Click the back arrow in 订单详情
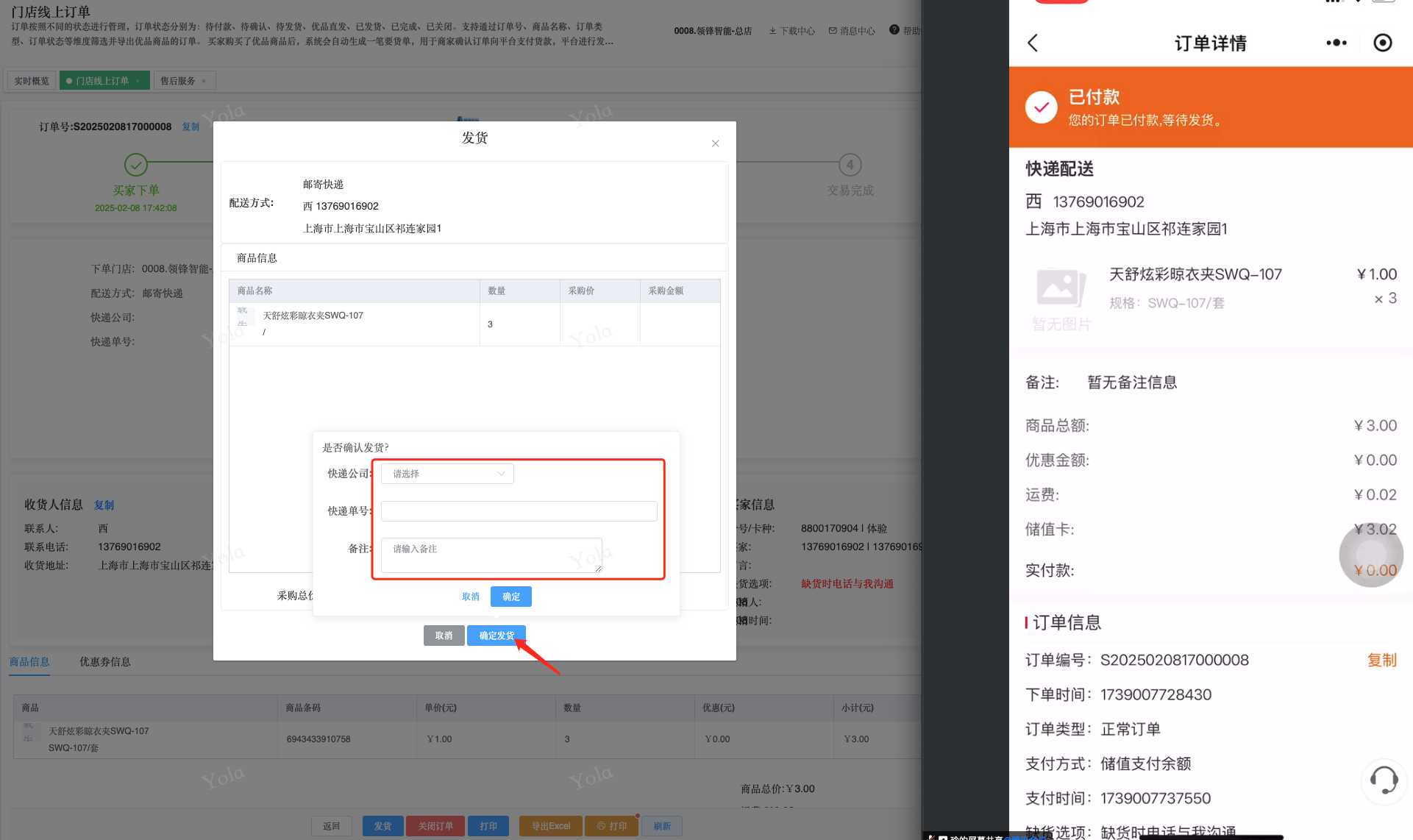 (1033, 43)
